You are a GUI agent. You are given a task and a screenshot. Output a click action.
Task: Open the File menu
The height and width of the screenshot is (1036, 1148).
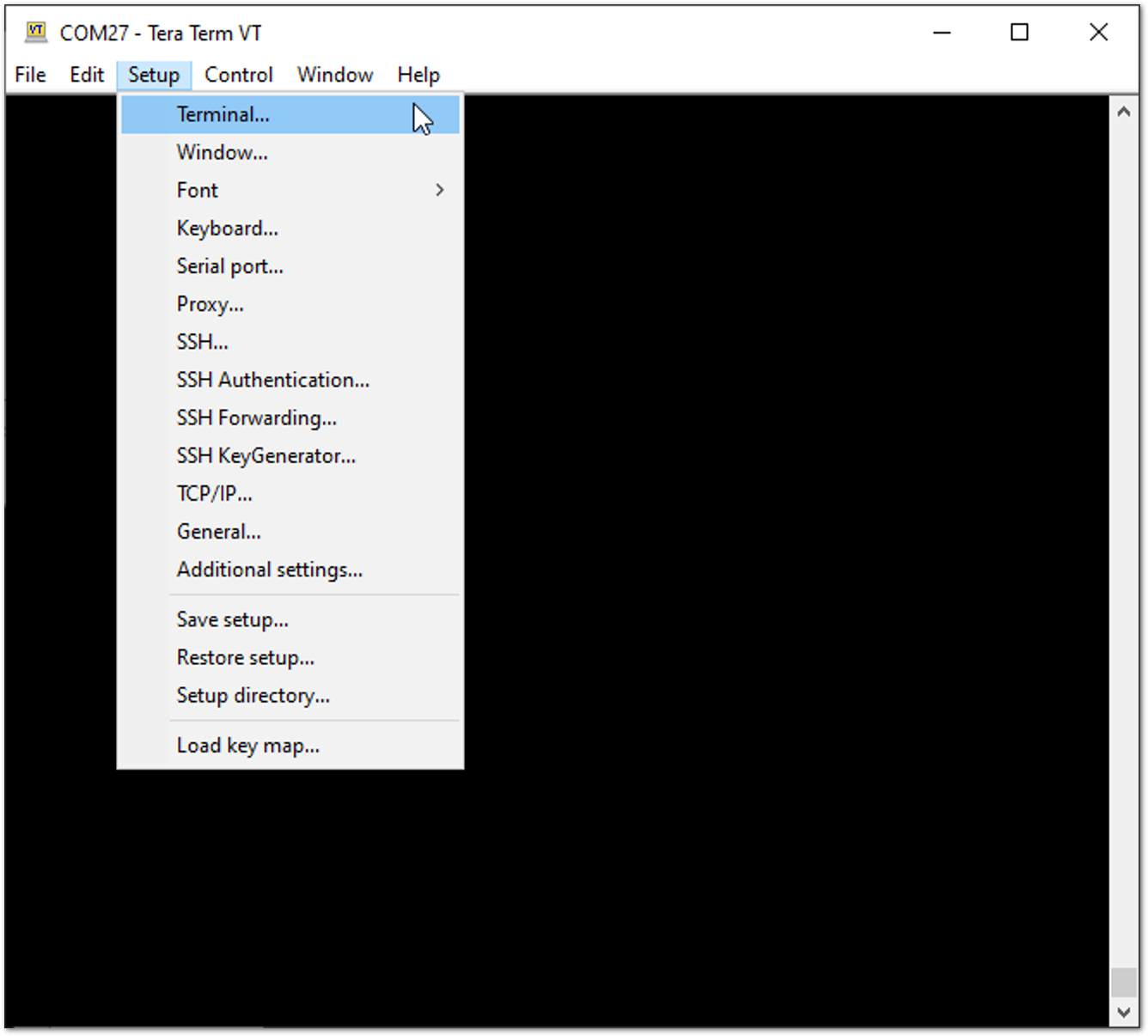(x=30, y=76)
